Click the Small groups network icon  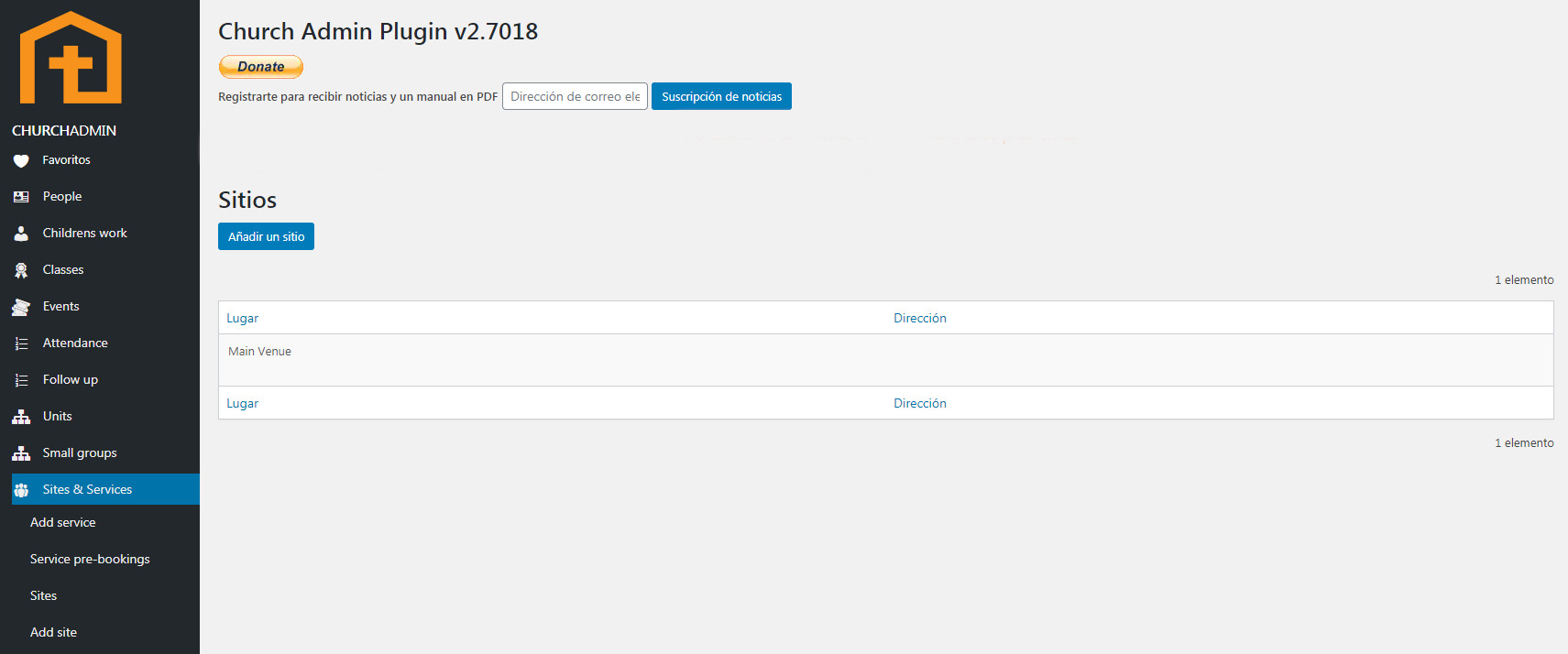click(21, 453)
